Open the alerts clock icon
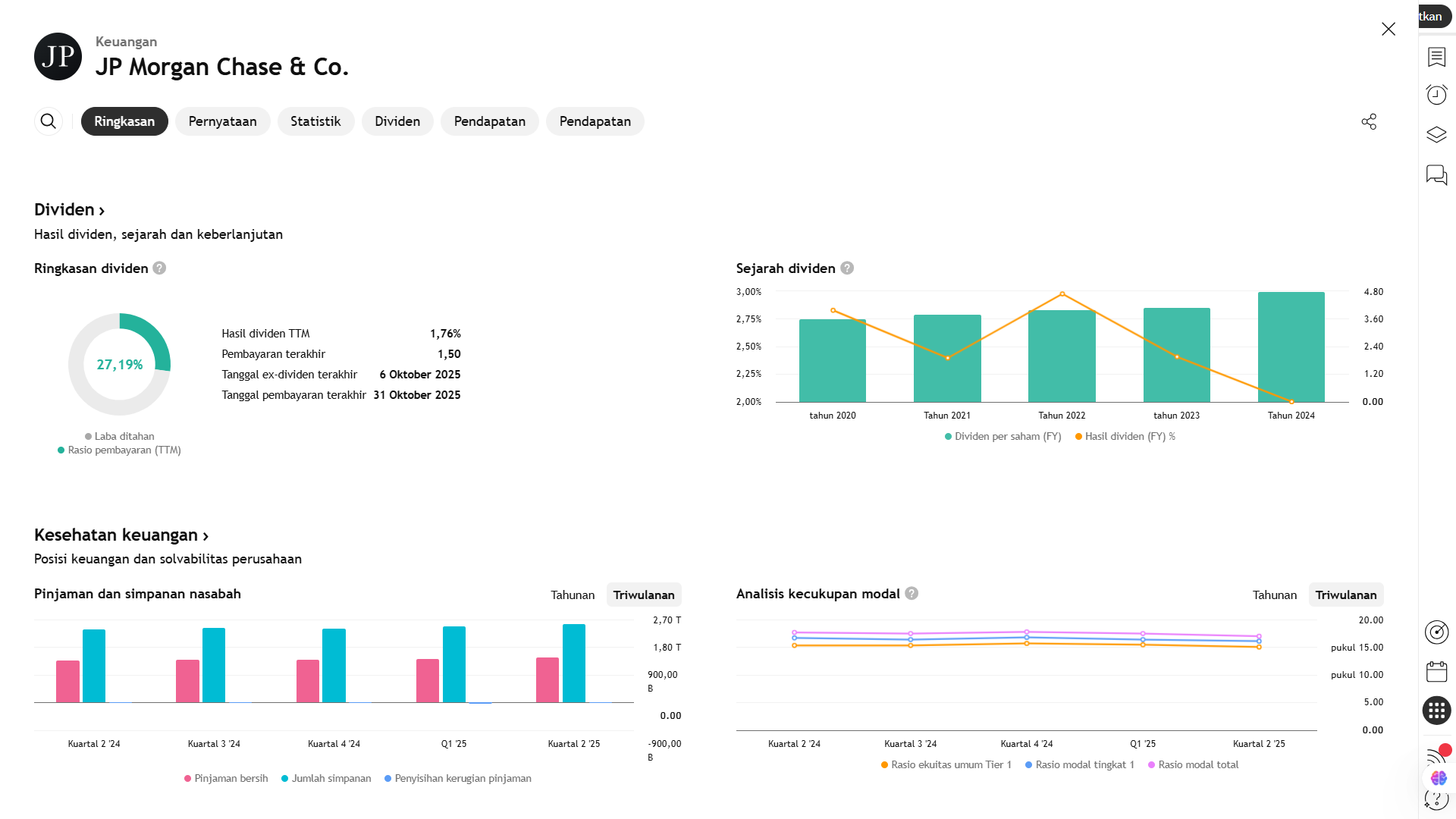The image size is (1456, 819). click(1436, 95)
